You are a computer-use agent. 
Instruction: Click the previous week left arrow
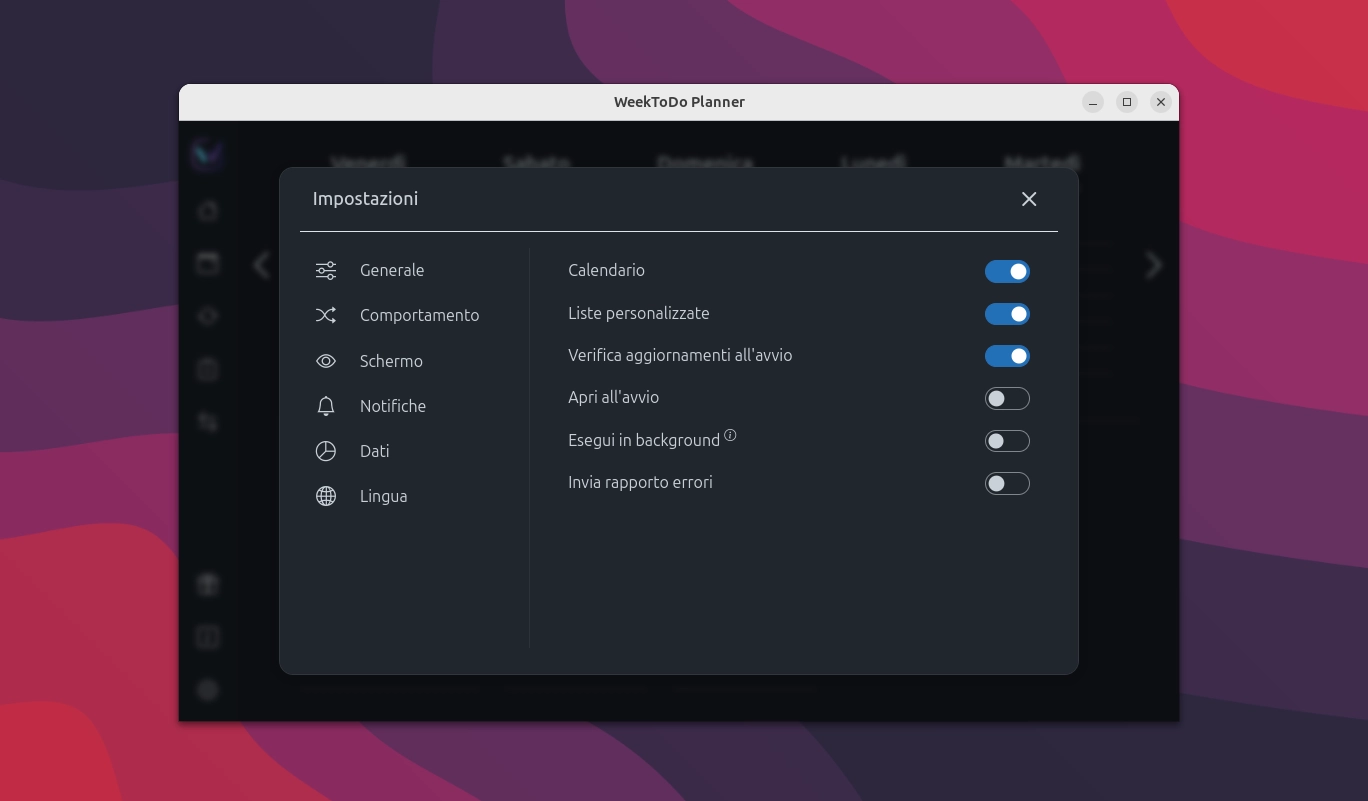click(x=262, y=265)
